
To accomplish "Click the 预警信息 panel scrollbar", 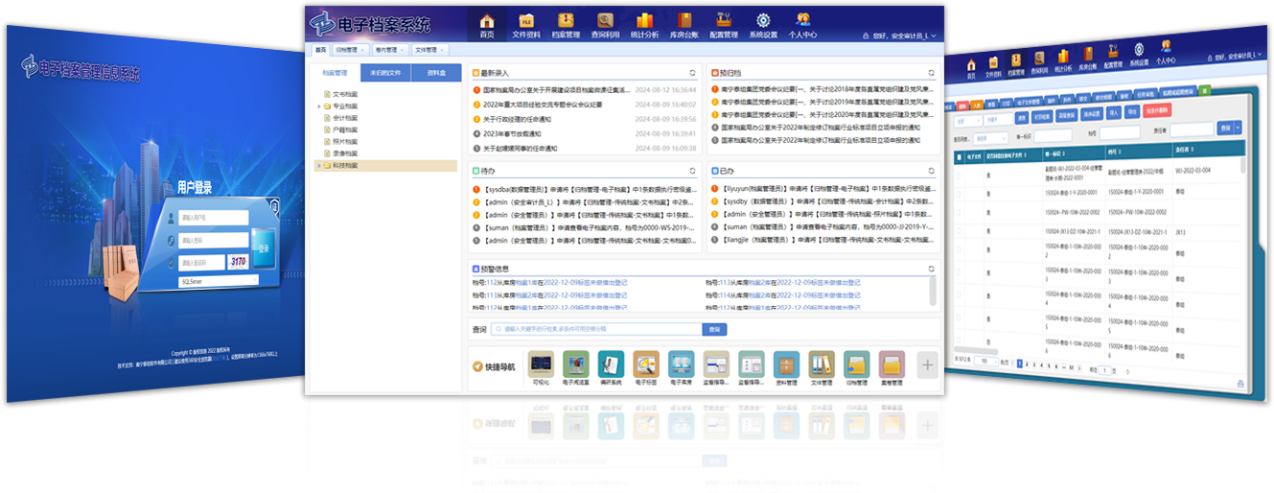I will (933, 290).
